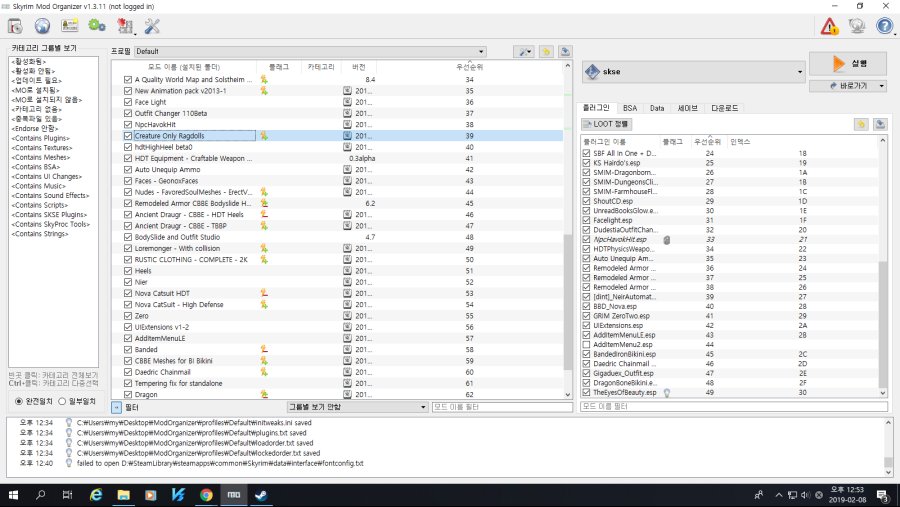Open the 그룹별 보기 안함 grouping dropdown
The image size is (900, 507).
click(355, 407)
